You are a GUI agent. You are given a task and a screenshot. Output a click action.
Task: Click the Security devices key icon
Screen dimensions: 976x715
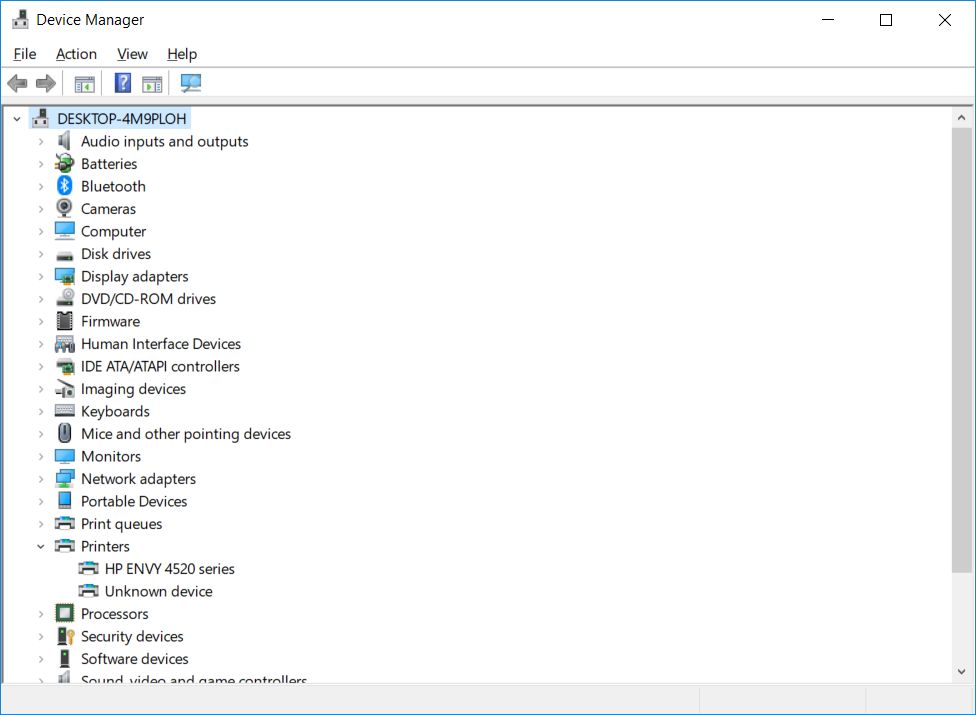(x=65, y=636)
